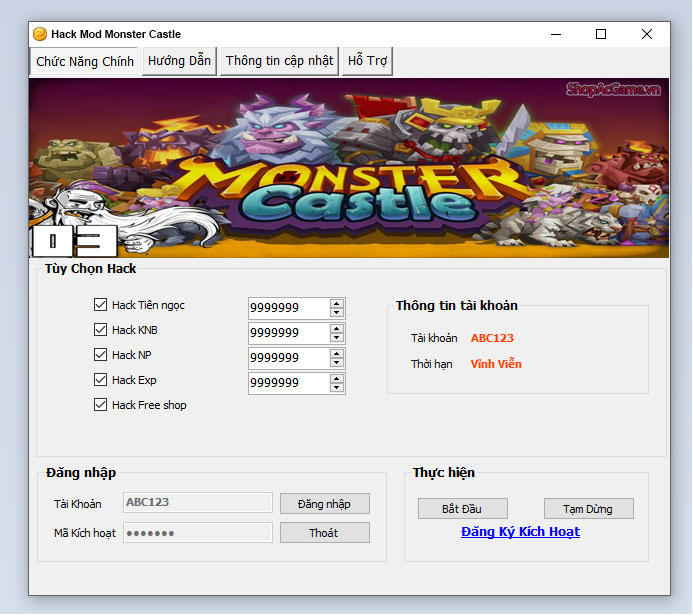Toggle the Hack KNB checkbox
The width and height of the screenshot is (693, 616).
click(x=100, y=330)
